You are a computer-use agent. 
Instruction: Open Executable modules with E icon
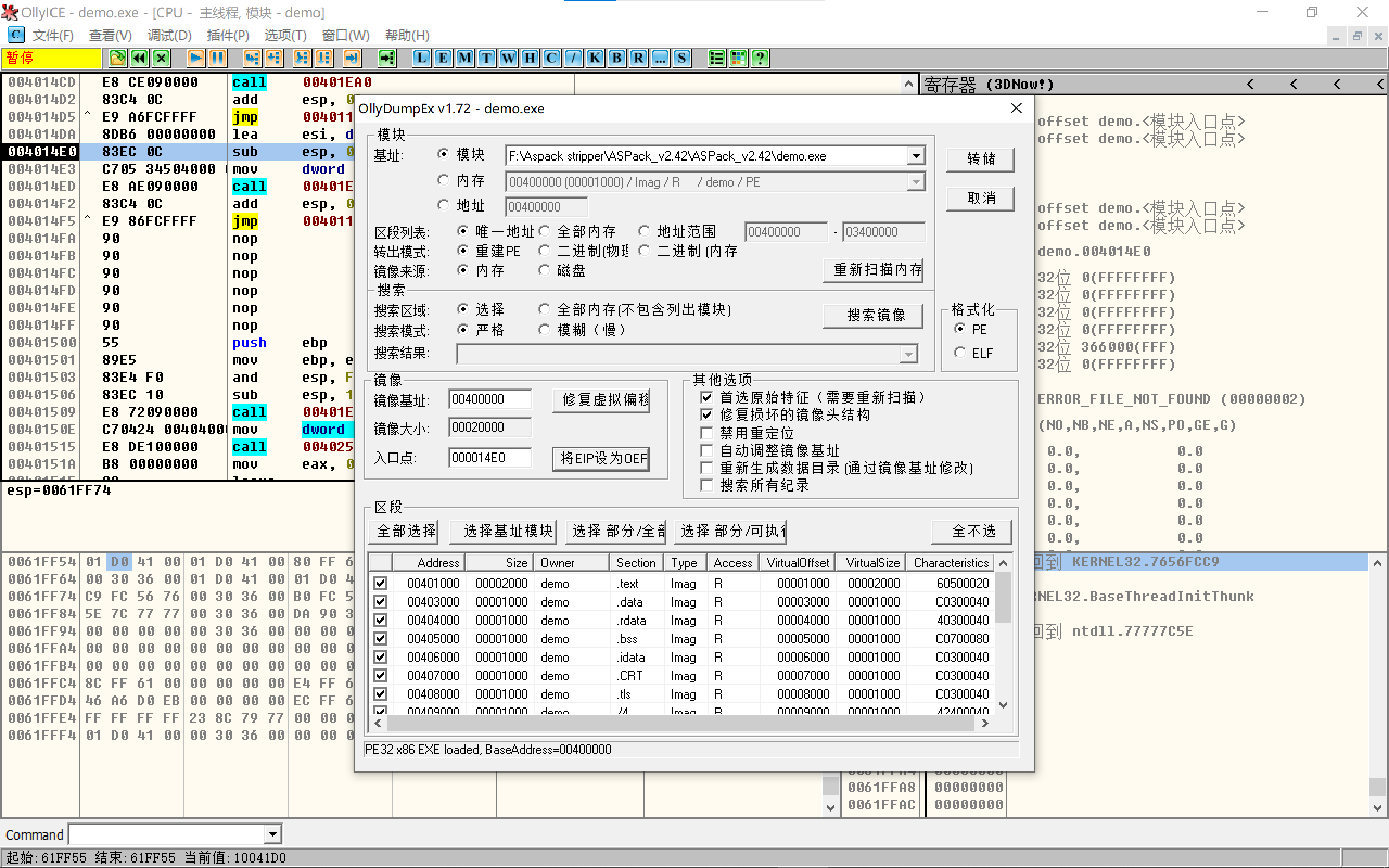tap(443, 58)
